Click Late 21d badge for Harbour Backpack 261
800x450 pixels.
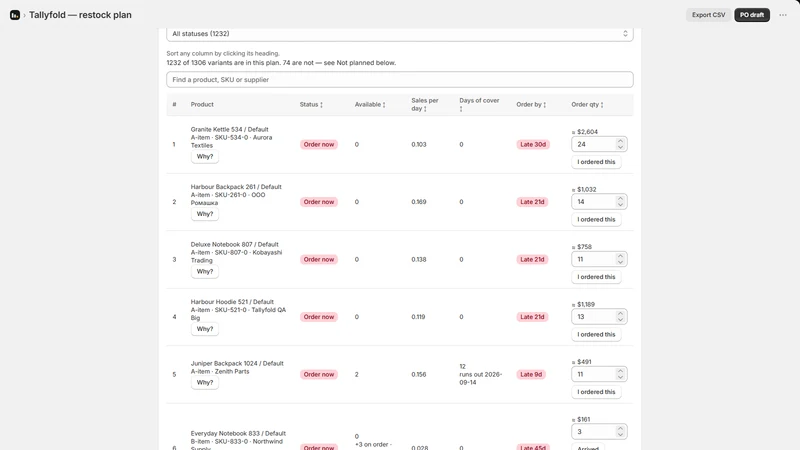pos(532,202)
